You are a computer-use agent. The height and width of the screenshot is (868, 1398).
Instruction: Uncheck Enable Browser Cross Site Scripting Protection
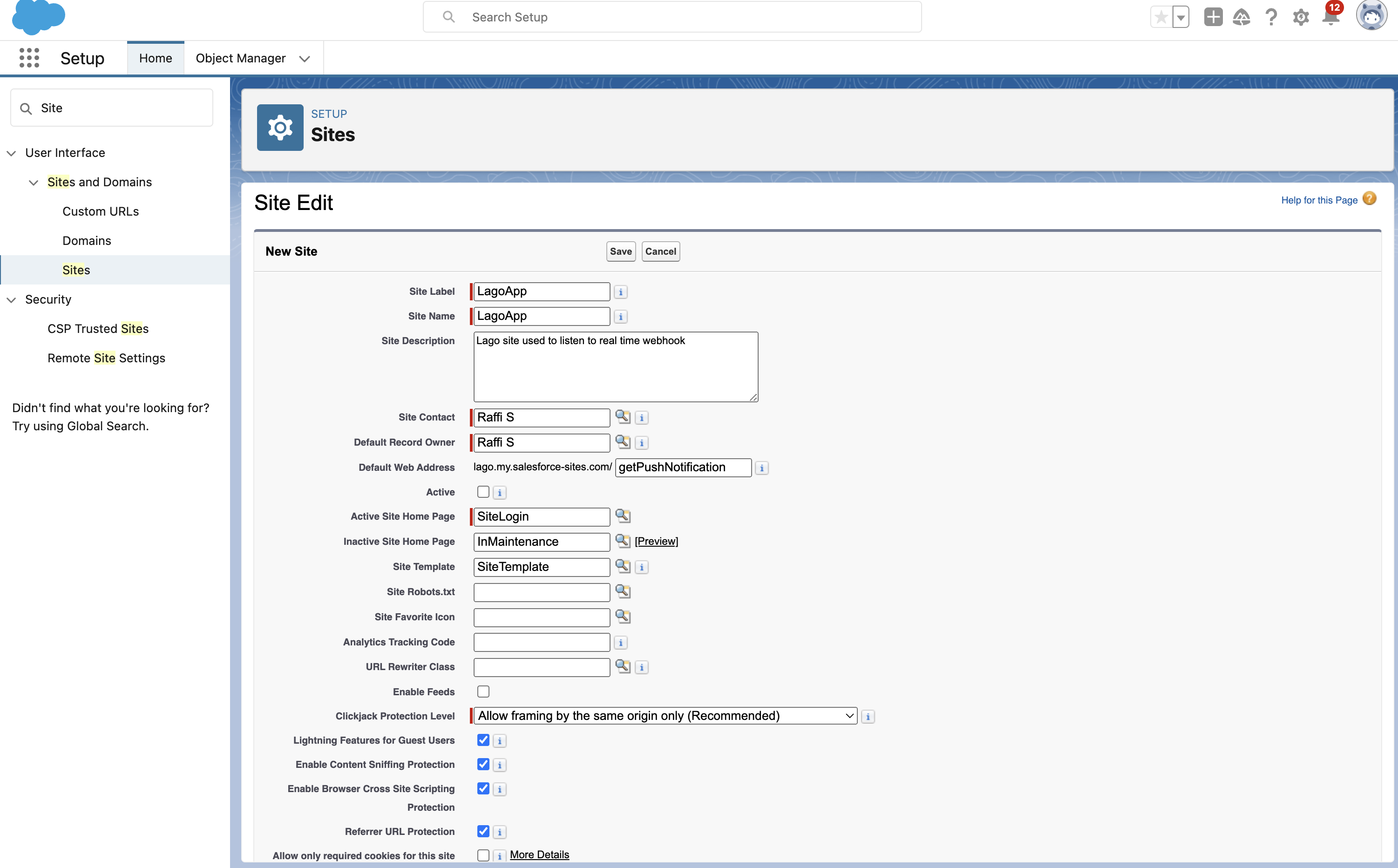tap(483, 788)
